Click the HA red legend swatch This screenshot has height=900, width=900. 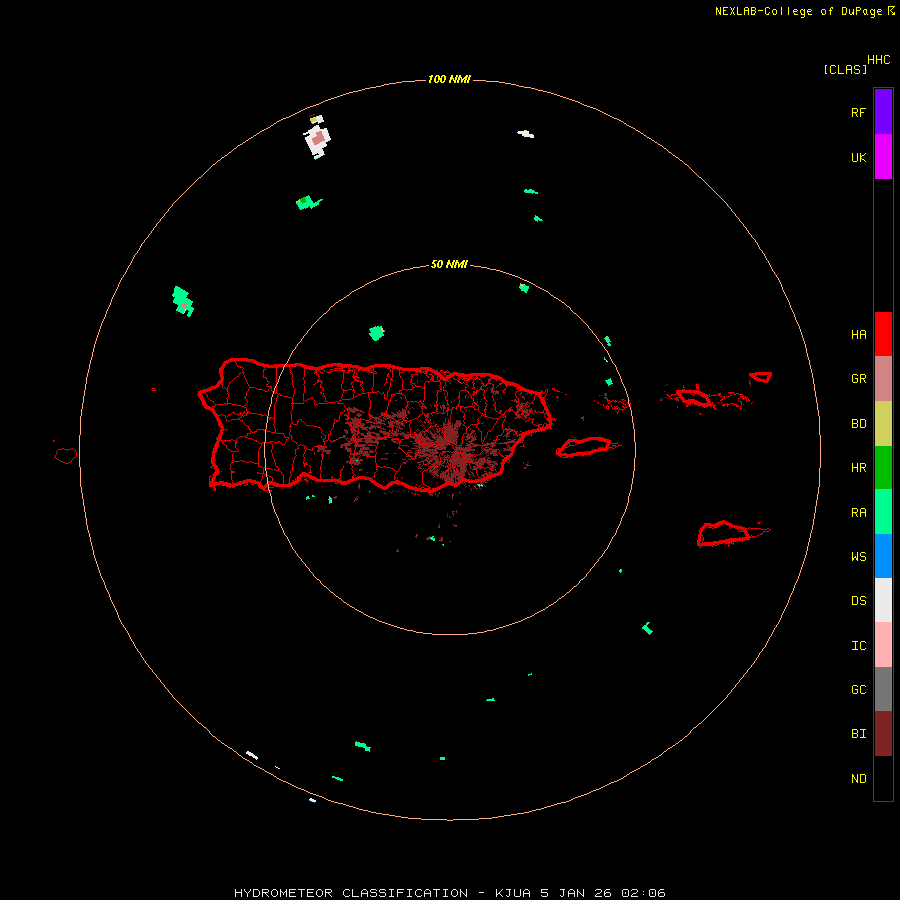tap(883, 334)
